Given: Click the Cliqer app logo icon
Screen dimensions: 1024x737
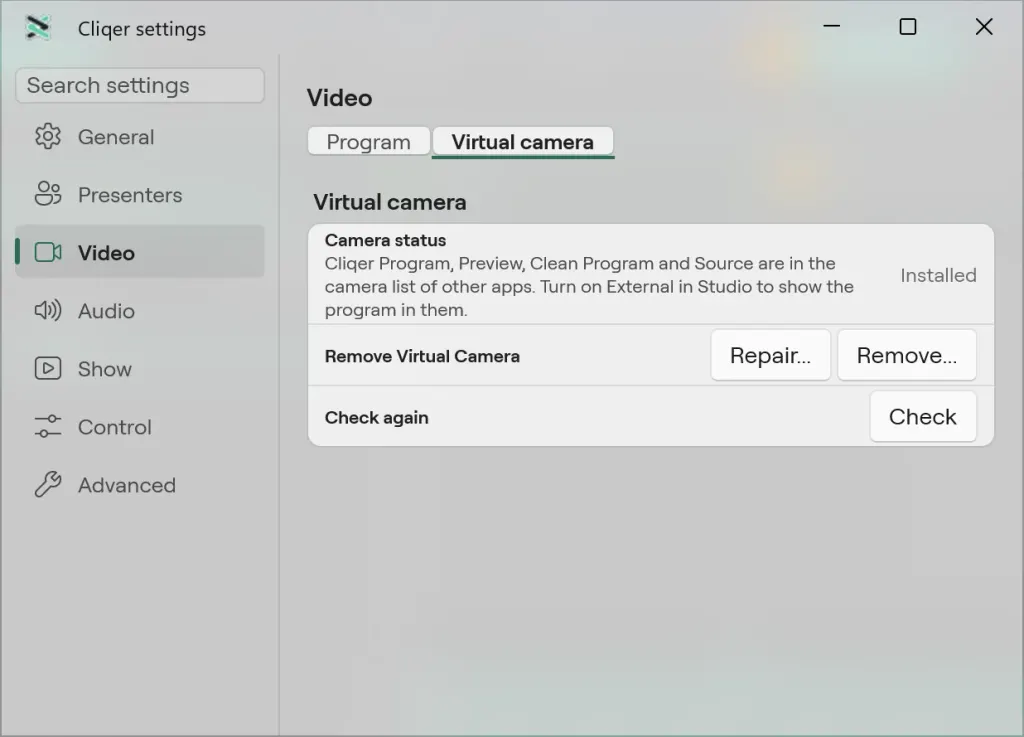Looking at the screenshot, I should [x=38, y=27].
